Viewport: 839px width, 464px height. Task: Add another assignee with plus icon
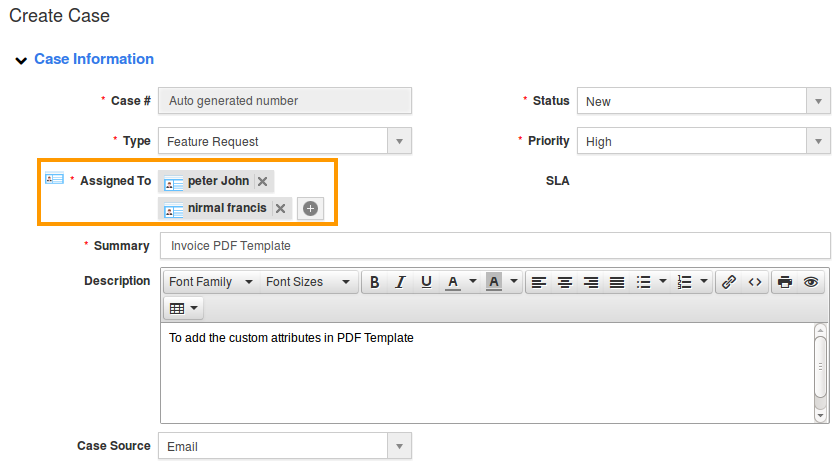310,209
